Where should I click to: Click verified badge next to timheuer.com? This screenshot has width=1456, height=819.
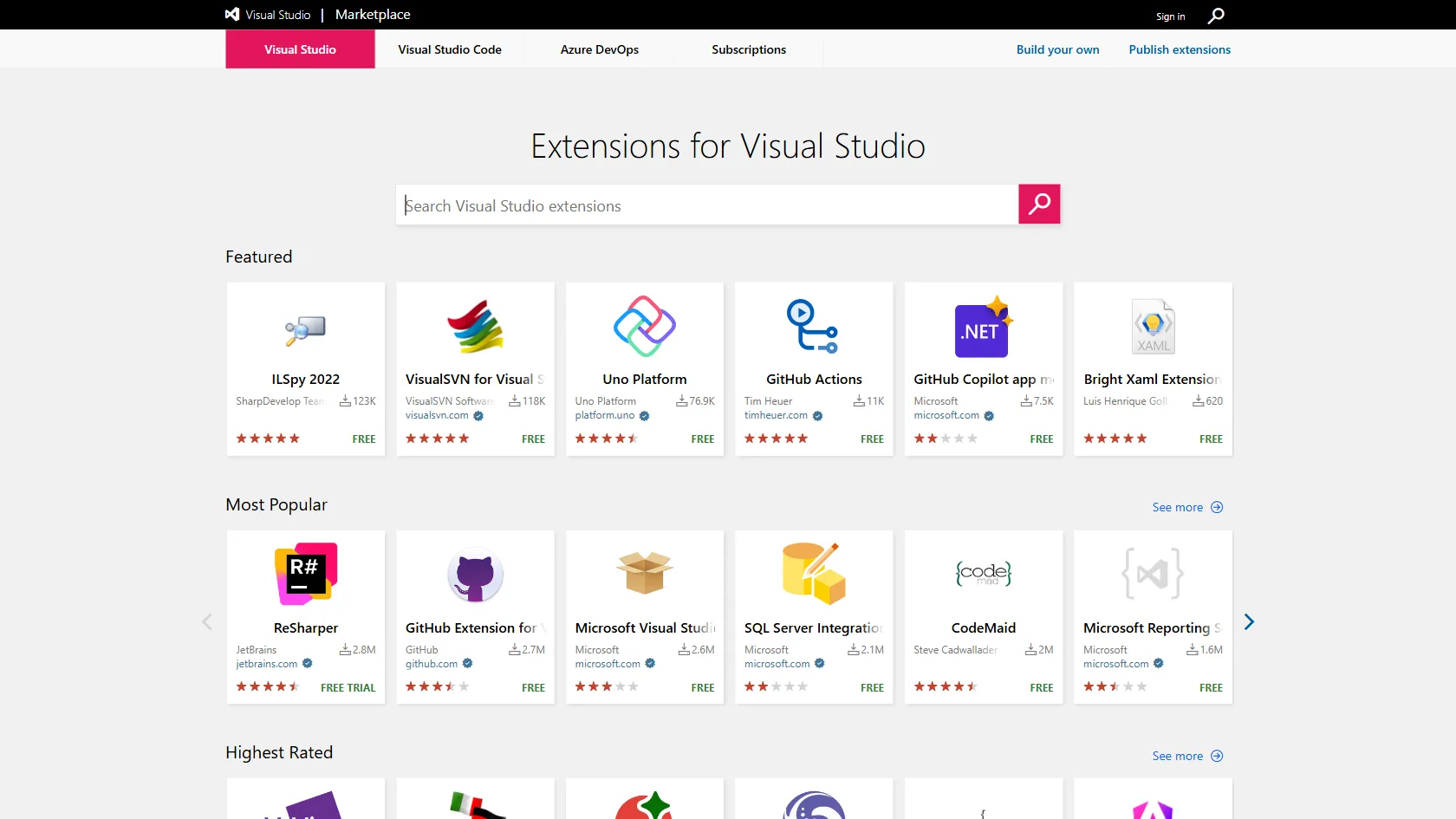click(x=817, y=416)
